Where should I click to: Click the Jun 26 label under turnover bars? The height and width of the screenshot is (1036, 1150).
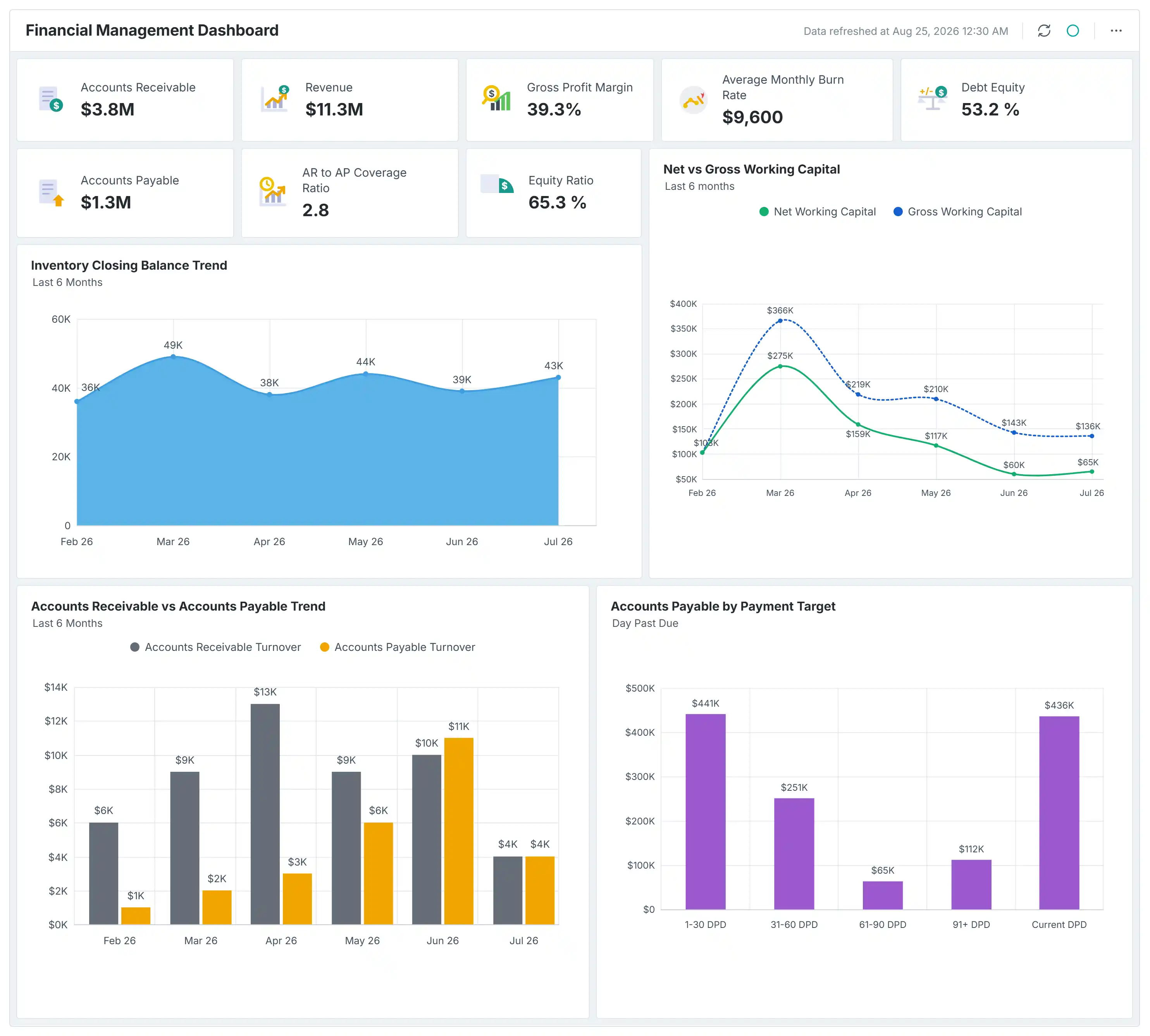[442, 941]
